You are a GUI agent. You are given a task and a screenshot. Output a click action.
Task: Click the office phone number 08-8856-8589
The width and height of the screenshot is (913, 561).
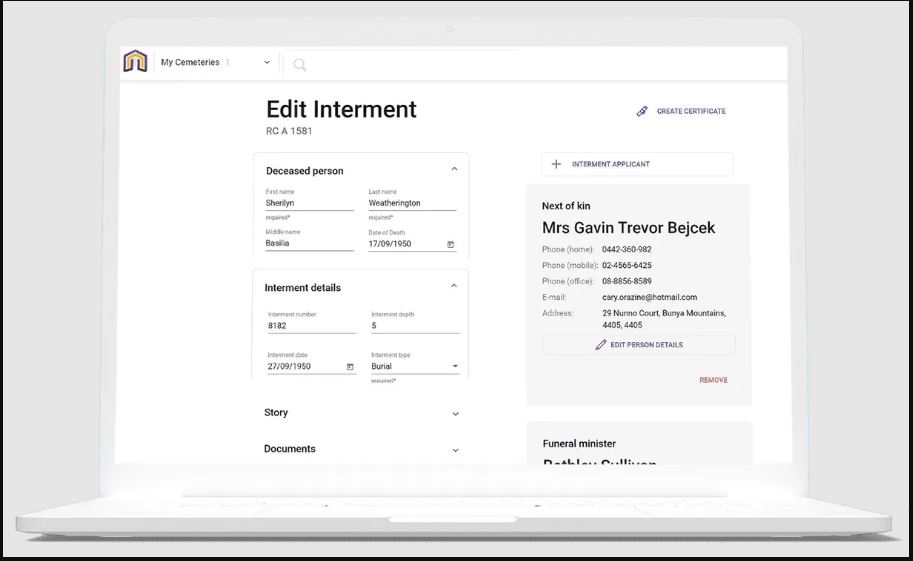click(627, 281)
